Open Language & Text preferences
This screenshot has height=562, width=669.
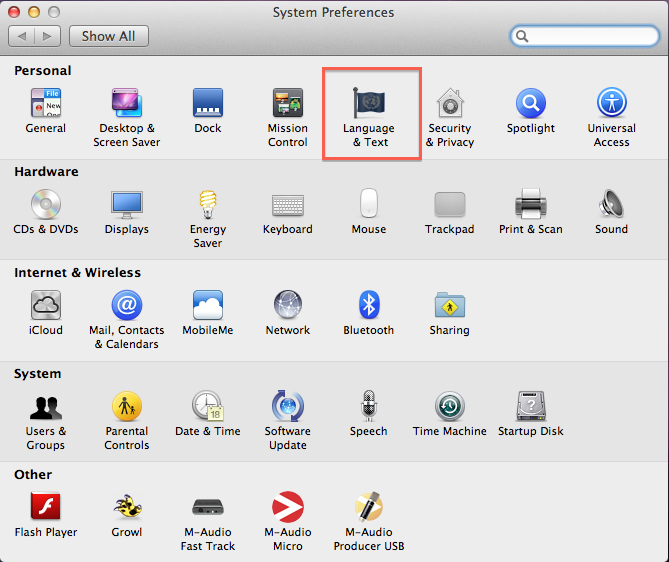click(x=369, y=104)
